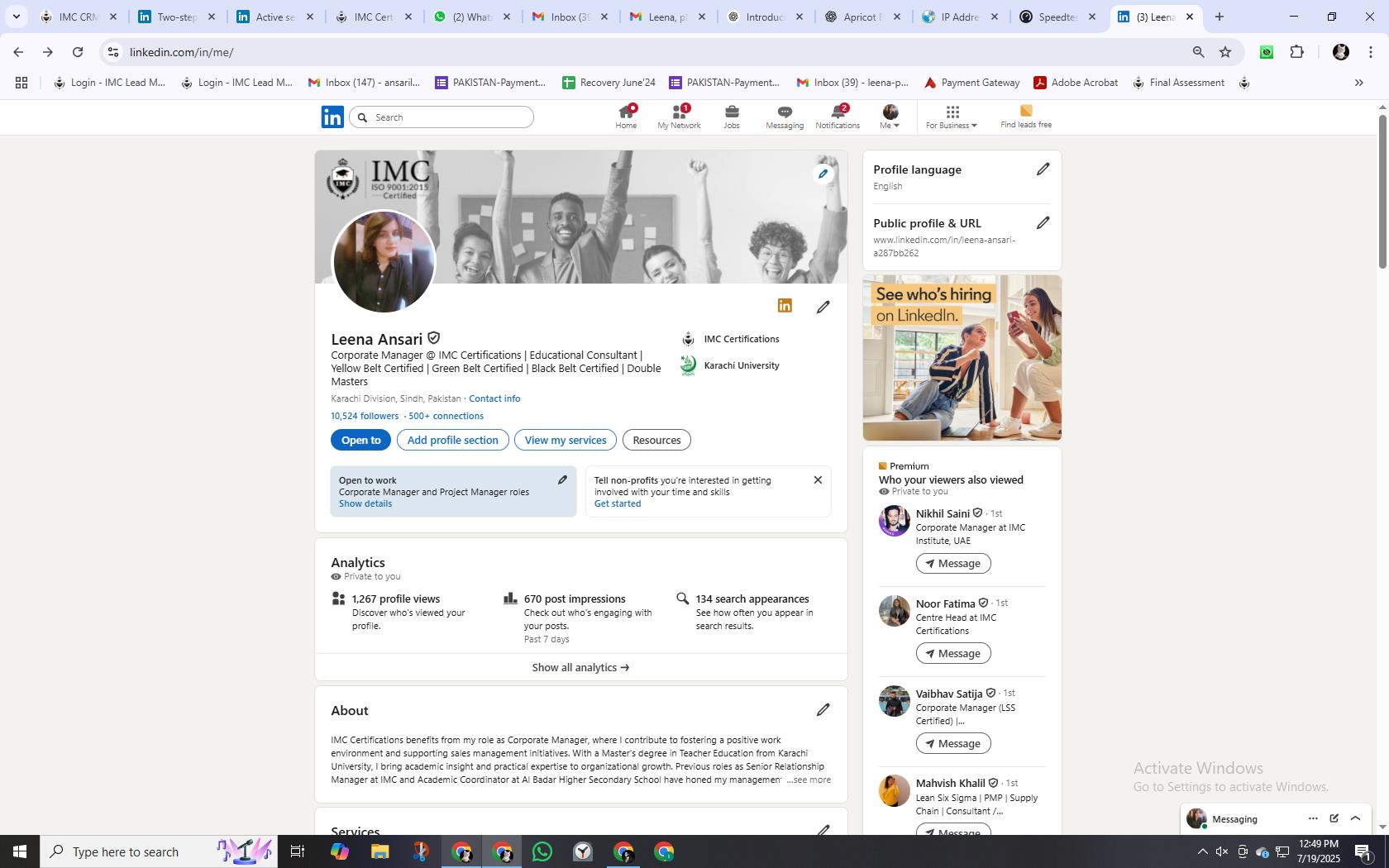The height and width of the screenshot is (868, 1389).
Task: Edit the profile intro pencil icon
Action: click(x=823, y=307)
